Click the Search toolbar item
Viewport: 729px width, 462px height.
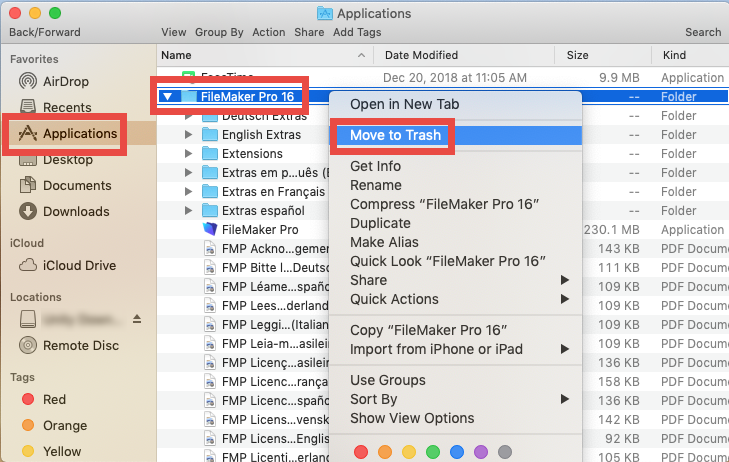[703, 32]
